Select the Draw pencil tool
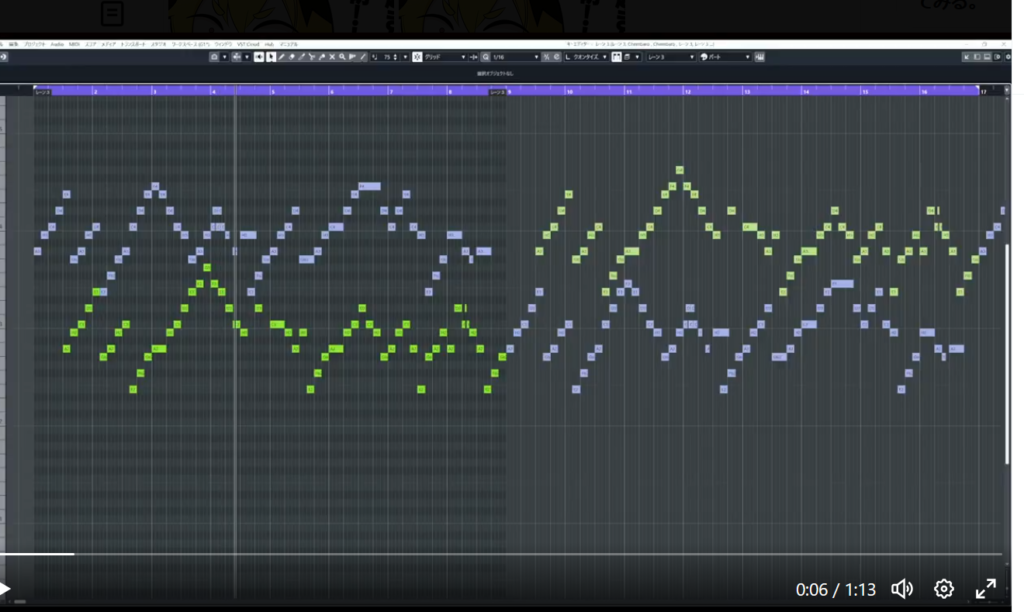This screenshot has height=612, width=1024. tap(282, 57)
